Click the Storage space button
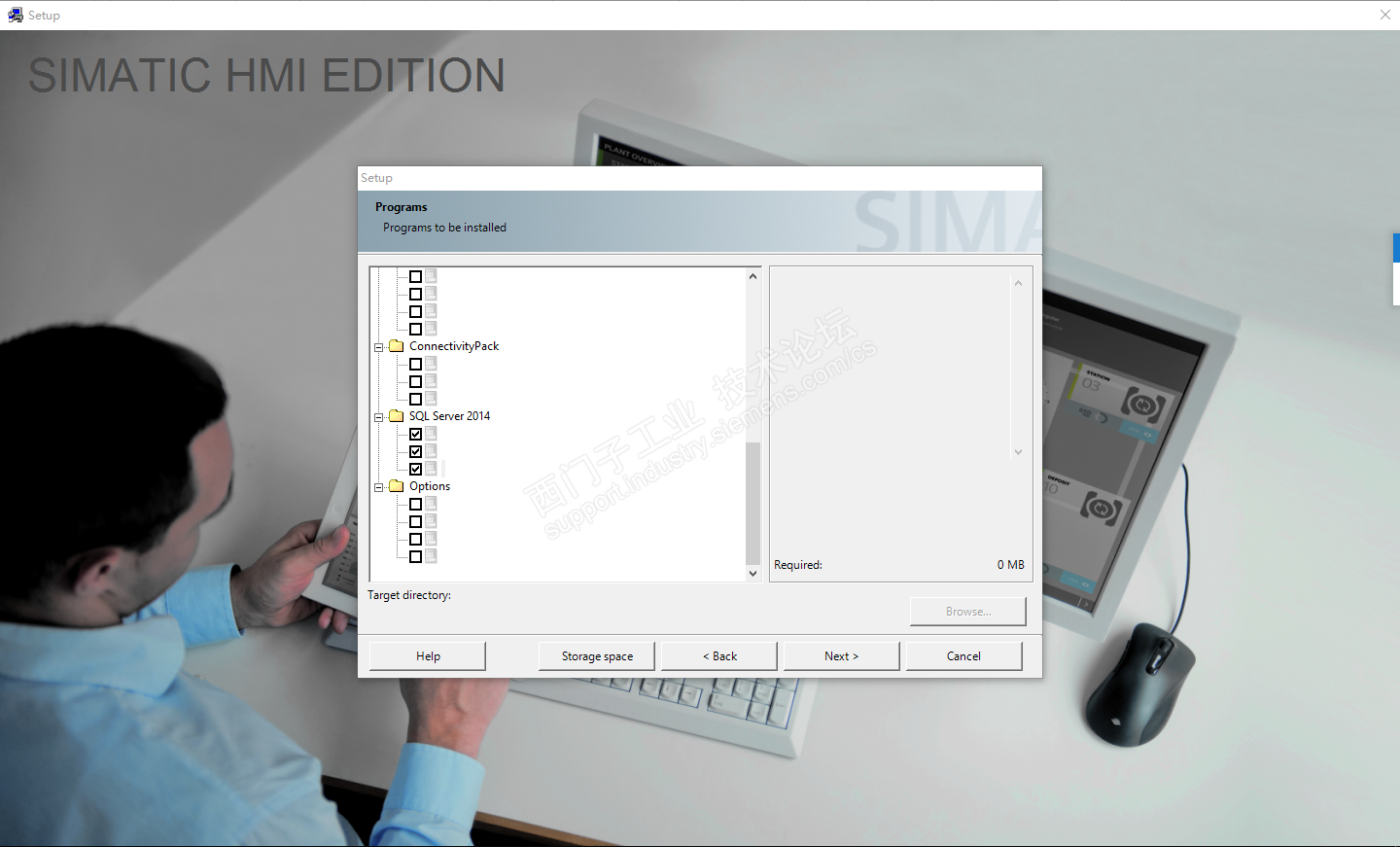The height and width of the screenshot is (847, 1400). tap(597, 656)
